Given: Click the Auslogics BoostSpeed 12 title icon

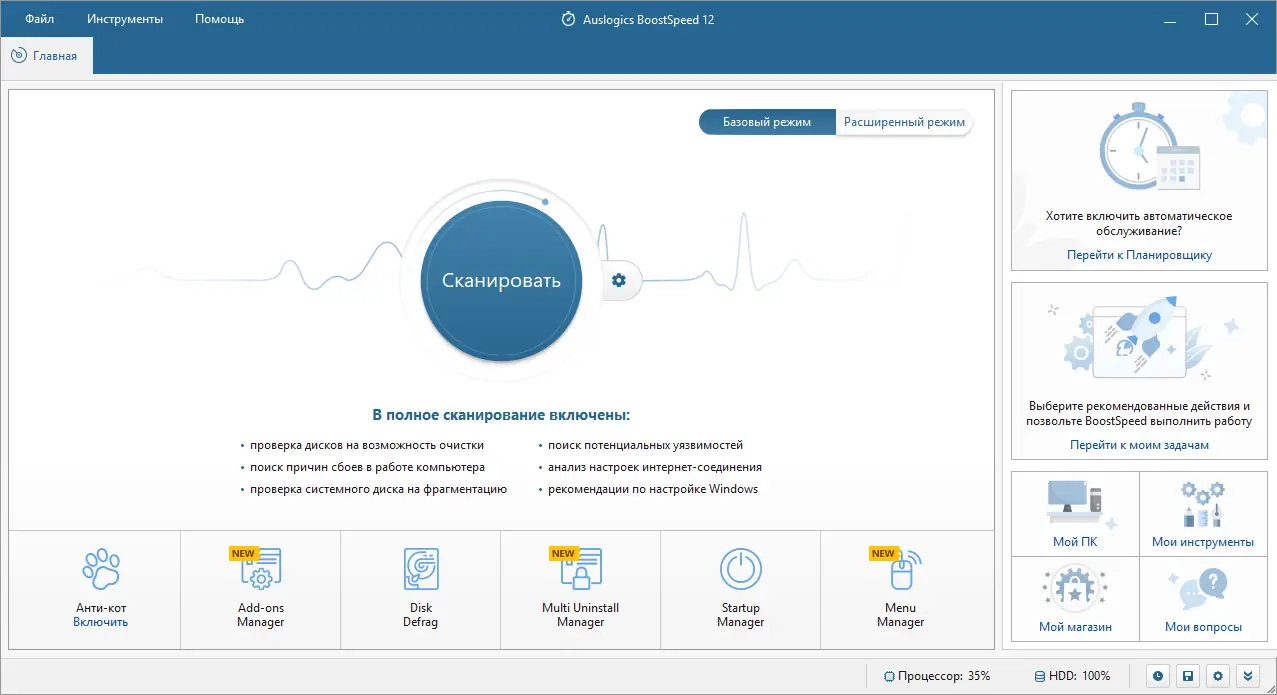Looking at the screenshot, I should click(x=569, y=19).
